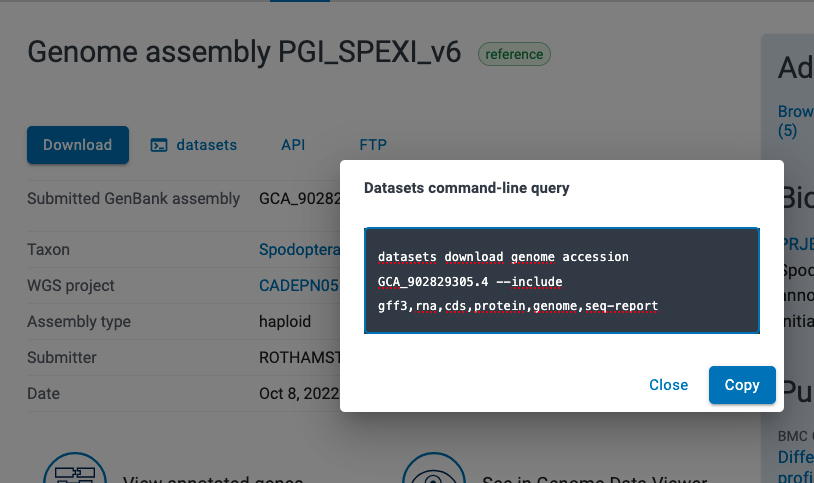Close the Datasets command-line query dialog
This screenshot has height=483, width=814.
tap(668, 385)
